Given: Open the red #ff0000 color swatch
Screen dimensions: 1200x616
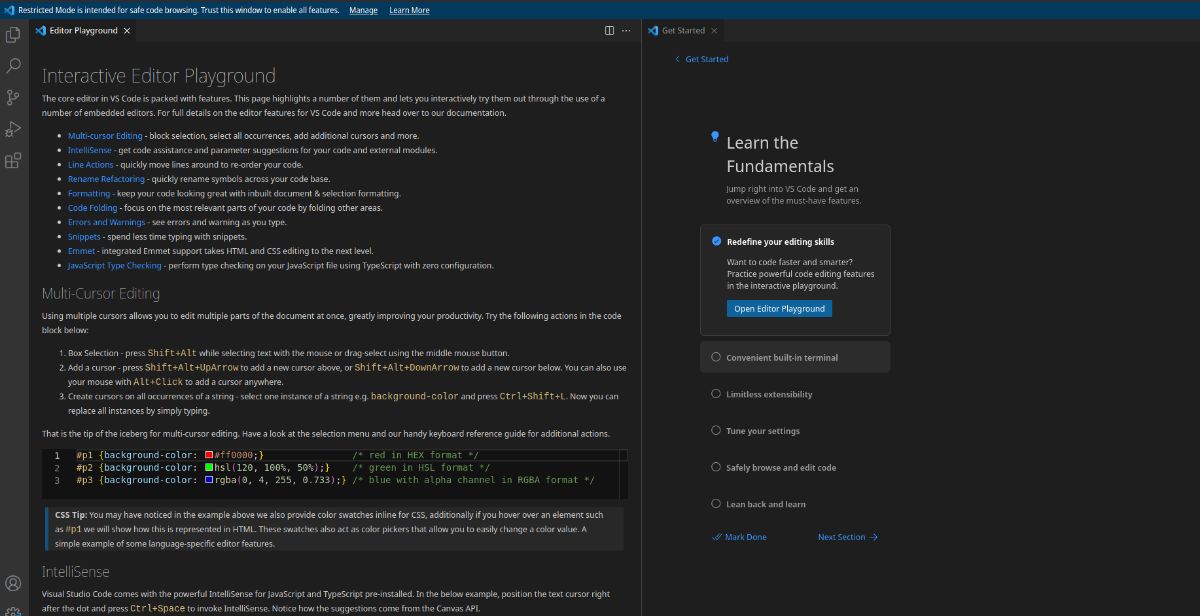Looking at the screenshot, I should (209, 455).
